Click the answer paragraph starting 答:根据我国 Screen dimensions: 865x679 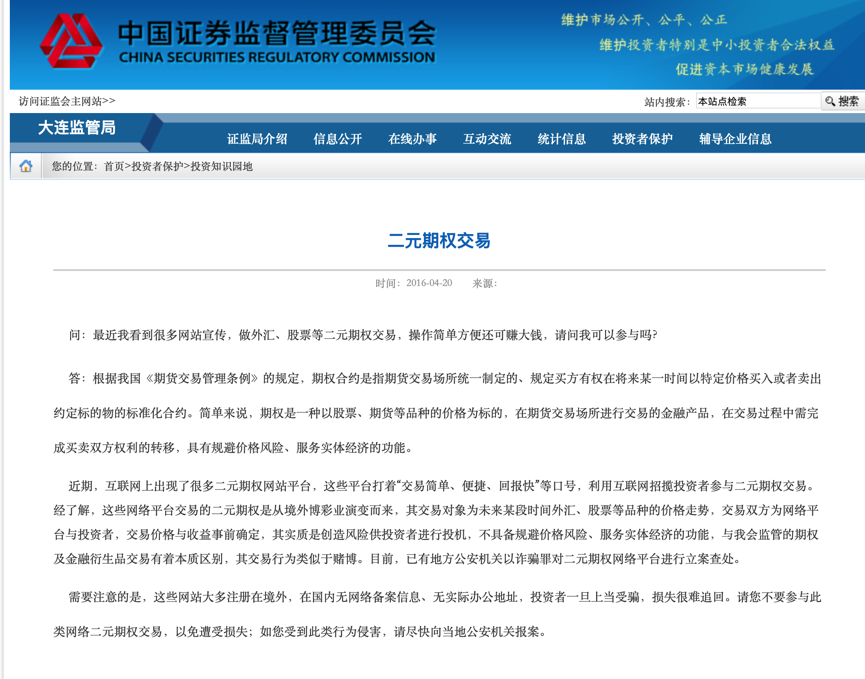point(437,413)
